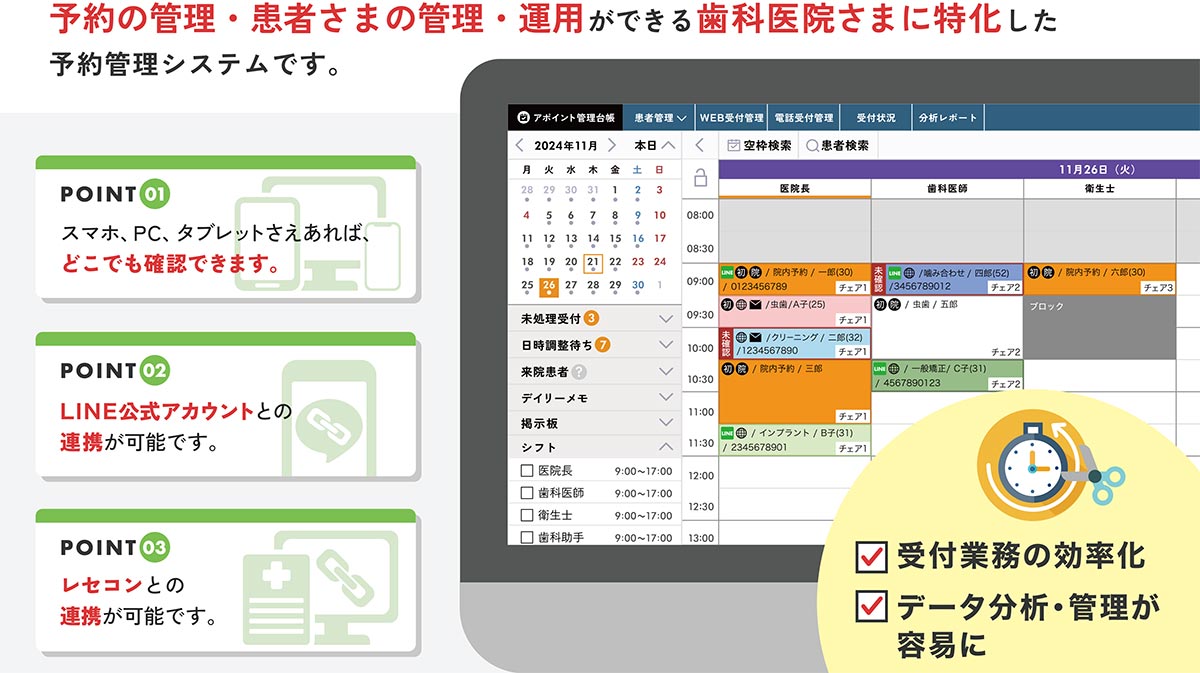Viewport: 1200px width, 673px height.
Task: Go to next month after 2024年11月
Action: pos(612,145)
